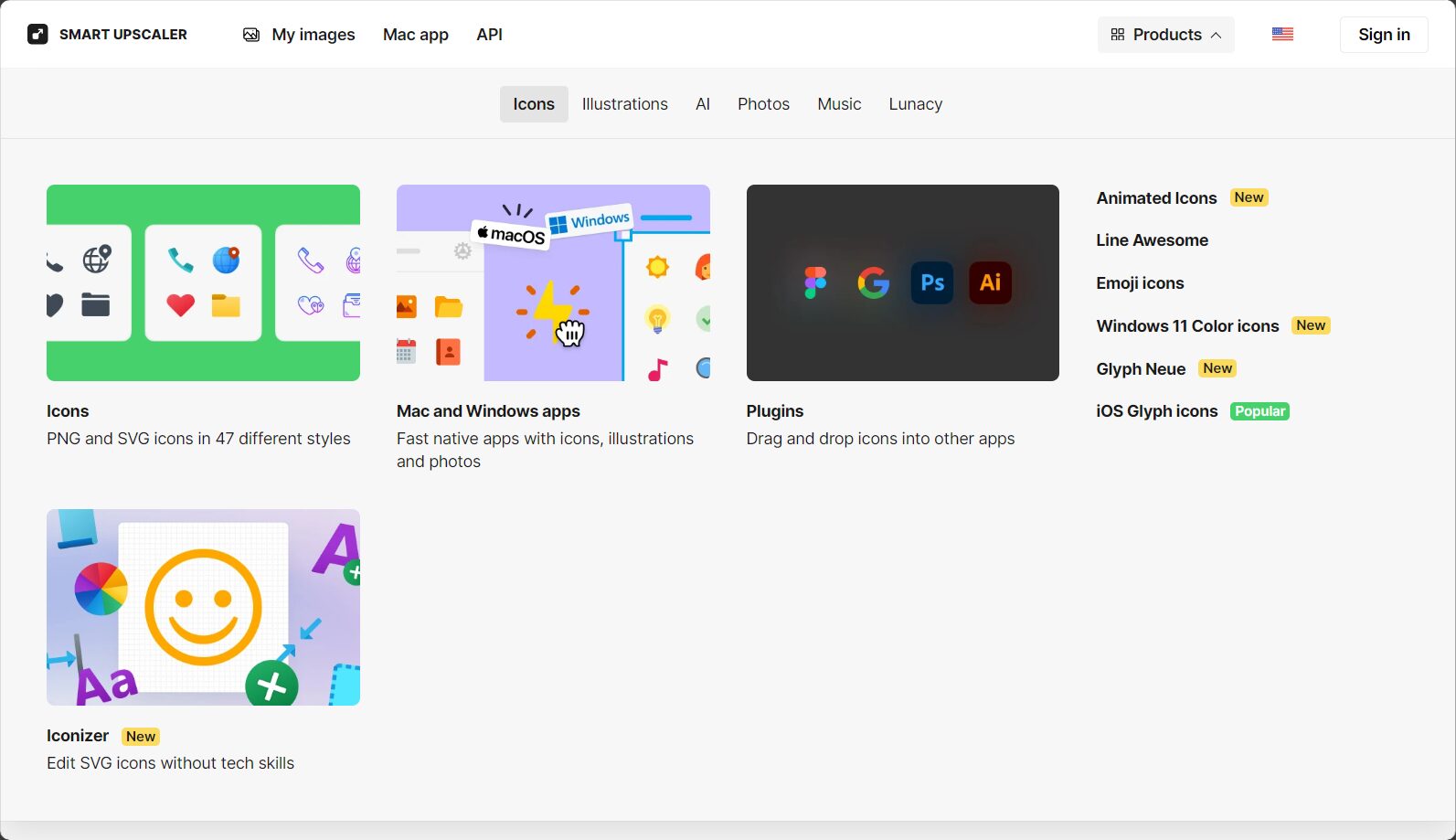1456x840 pixels.
Task: Click the Figma plugin icon
Action: [815, 282]
